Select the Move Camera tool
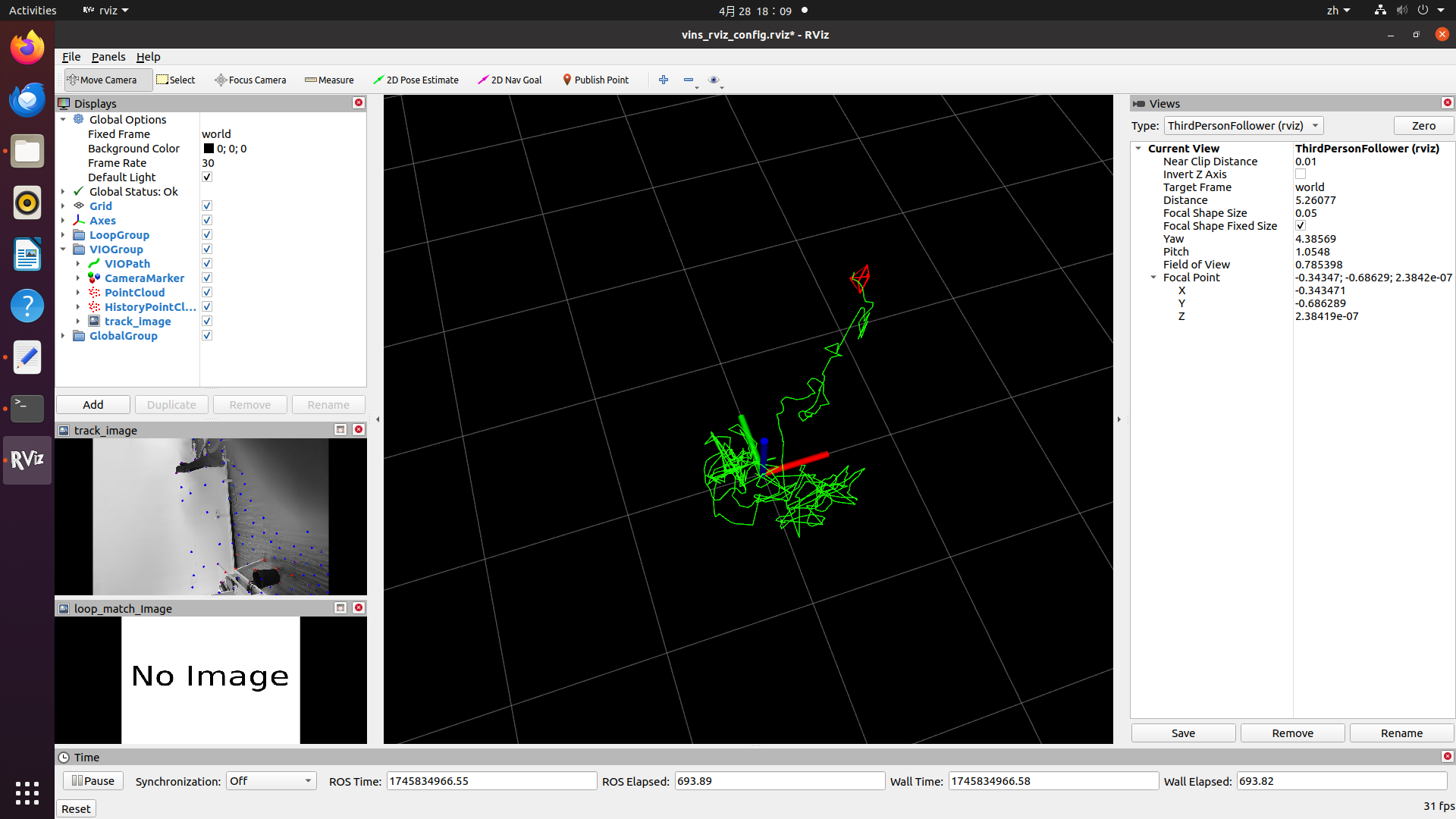 (102, 80)
